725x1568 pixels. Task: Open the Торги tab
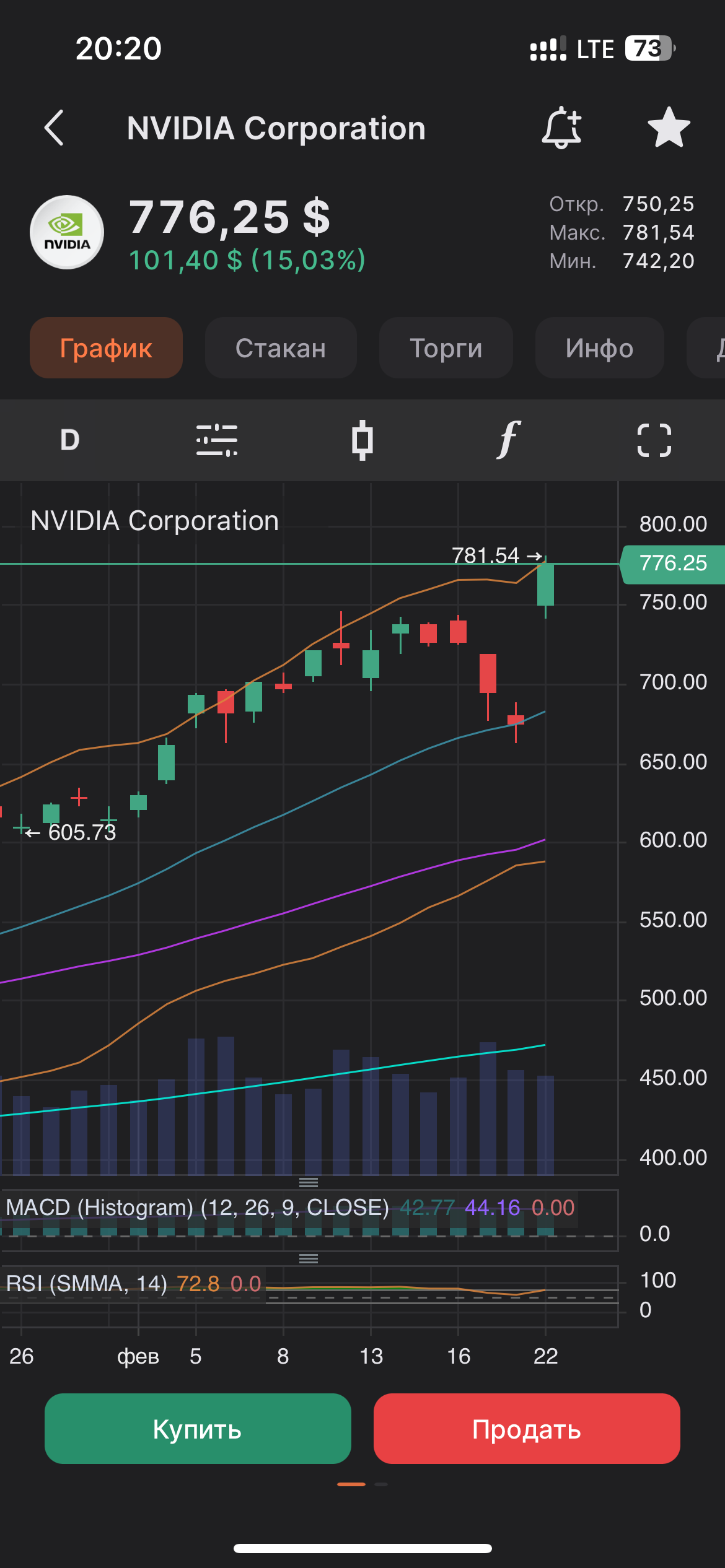point(446,348)
